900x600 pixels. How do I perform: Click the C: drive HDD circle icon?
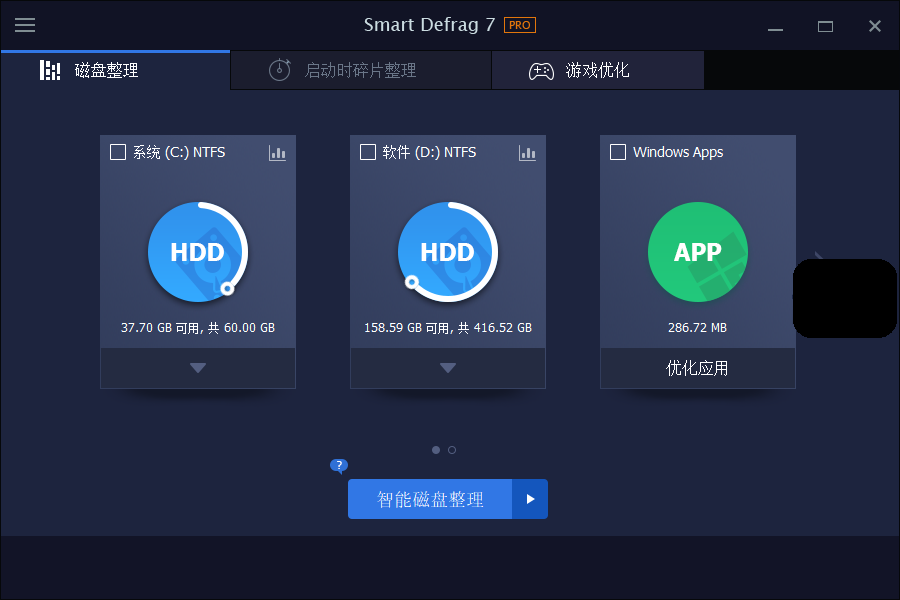pos(198,252)
